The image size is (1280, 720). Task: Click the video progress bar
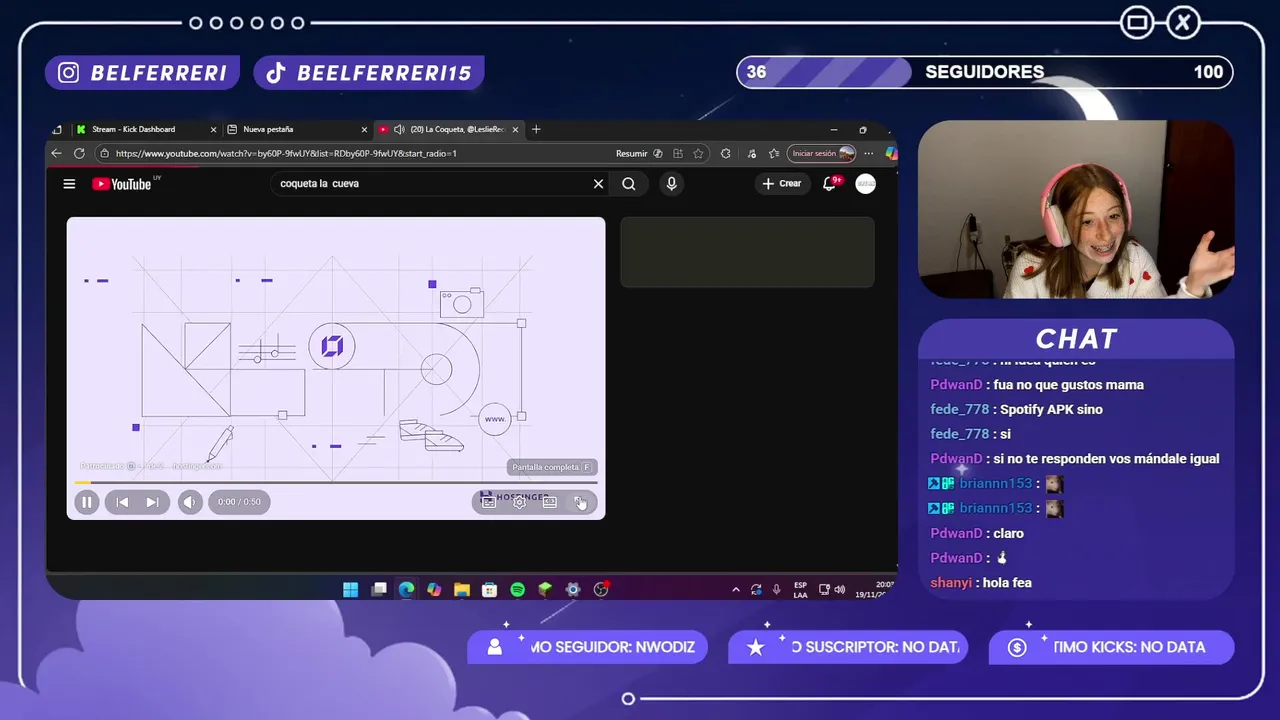tap(336, 483)
